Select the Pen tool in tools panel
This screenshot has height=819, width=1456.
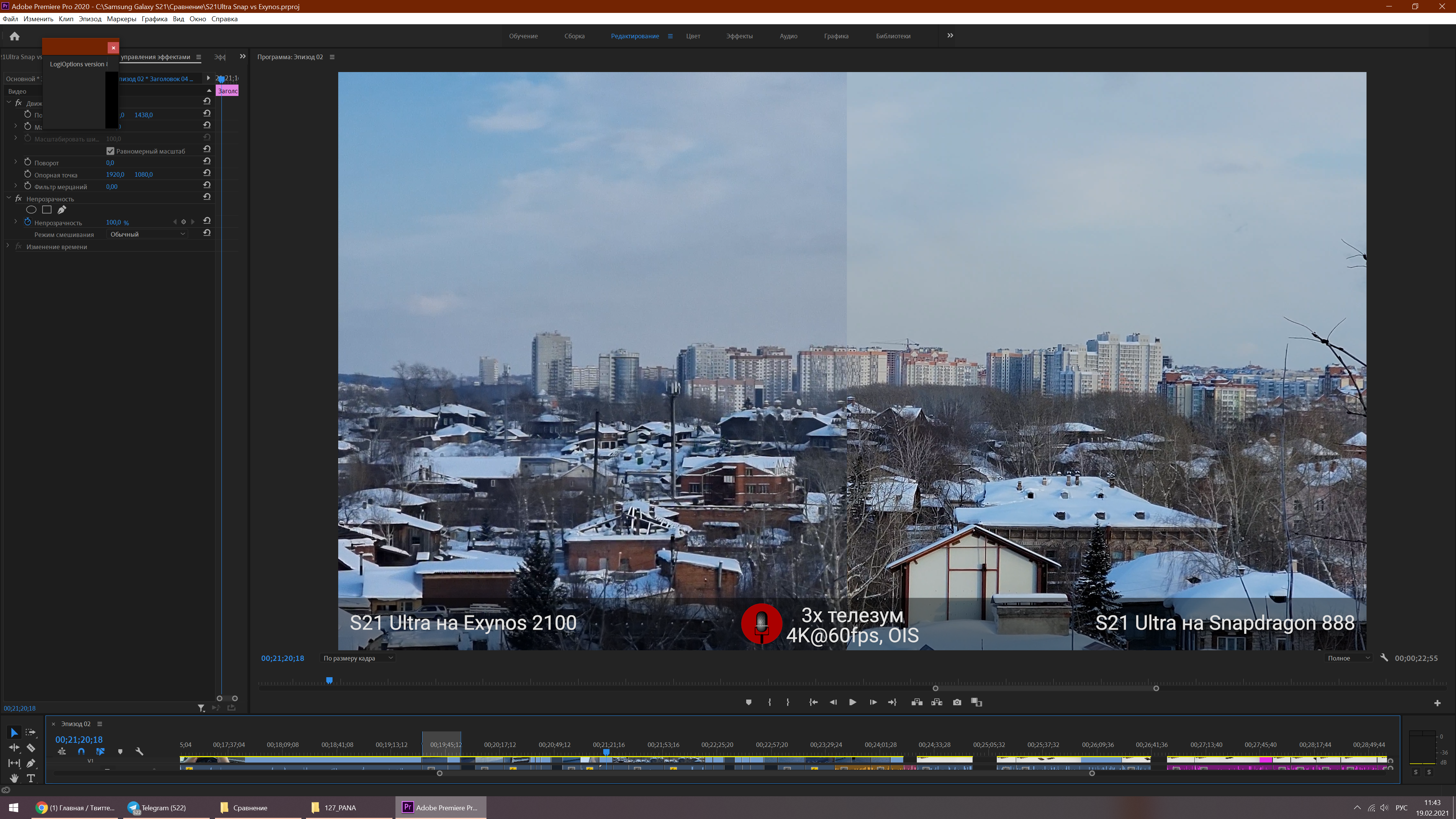[x=30, y=763]
